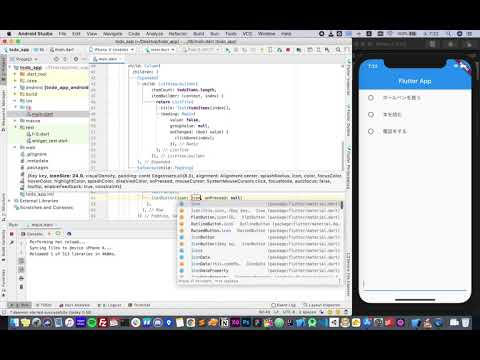Choose RaisedButton.icon from autocomplete list
Image resolution: width=480 pixels, height=360 pixels.
pyautogui.click(x=259, y=231)
